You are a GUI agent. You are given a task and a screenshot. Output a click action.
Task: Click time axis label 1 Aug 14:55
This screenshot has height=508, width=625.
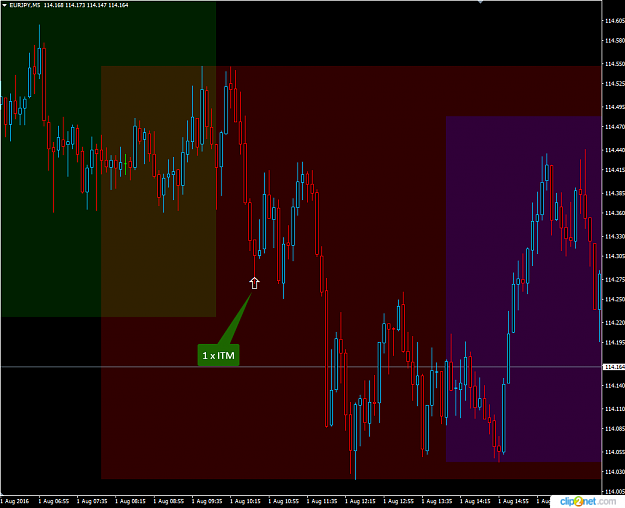[x=513, y=501]
